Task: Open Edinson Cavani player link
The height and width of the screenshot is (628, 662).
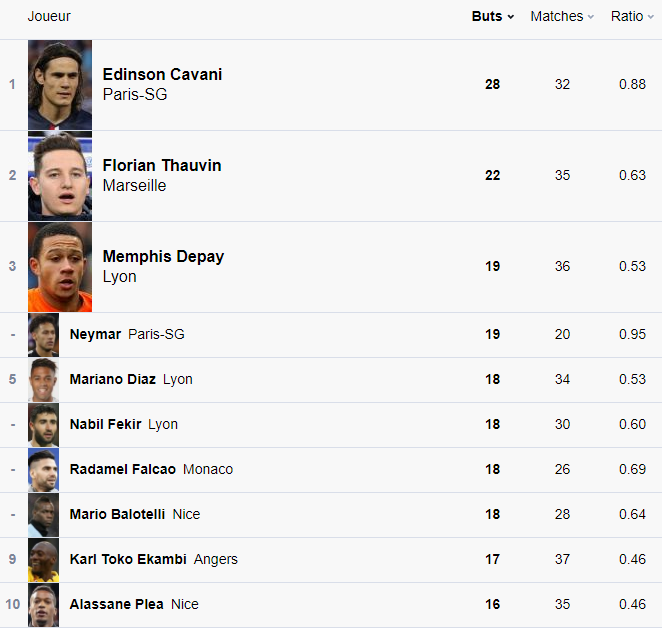Action: [162, 75]
